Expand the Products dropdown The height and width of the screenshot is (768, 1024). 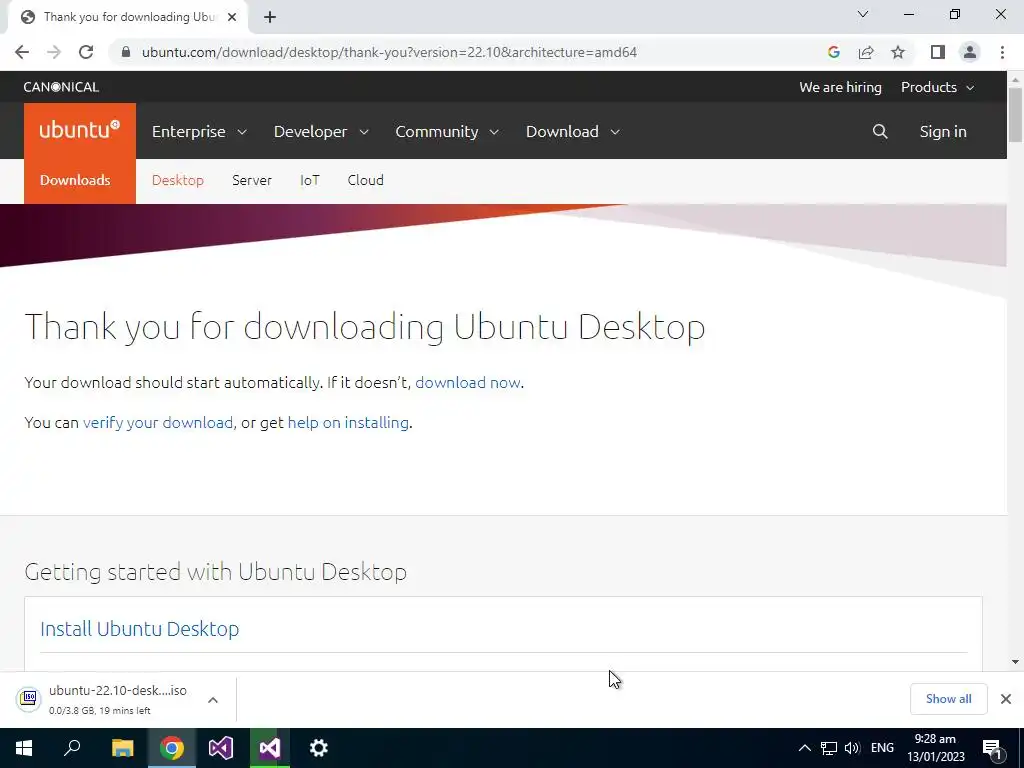(937, 87)
